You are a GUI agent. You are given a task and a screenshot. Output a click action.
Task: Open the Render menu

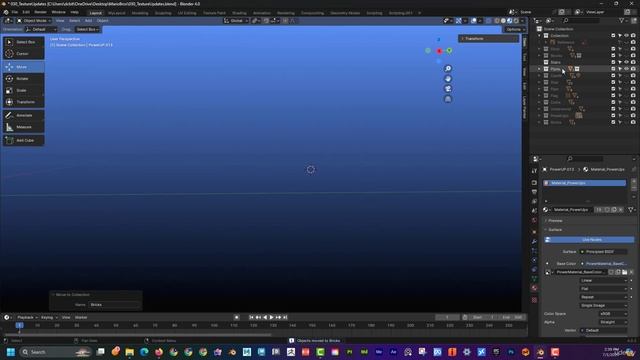40,12
